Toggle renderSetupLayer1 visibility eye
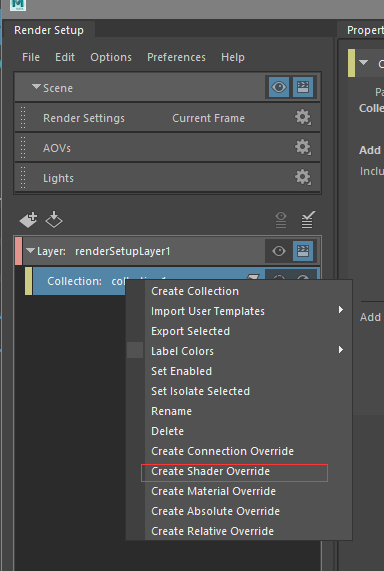Screen dimensions: 384x571 279,251
